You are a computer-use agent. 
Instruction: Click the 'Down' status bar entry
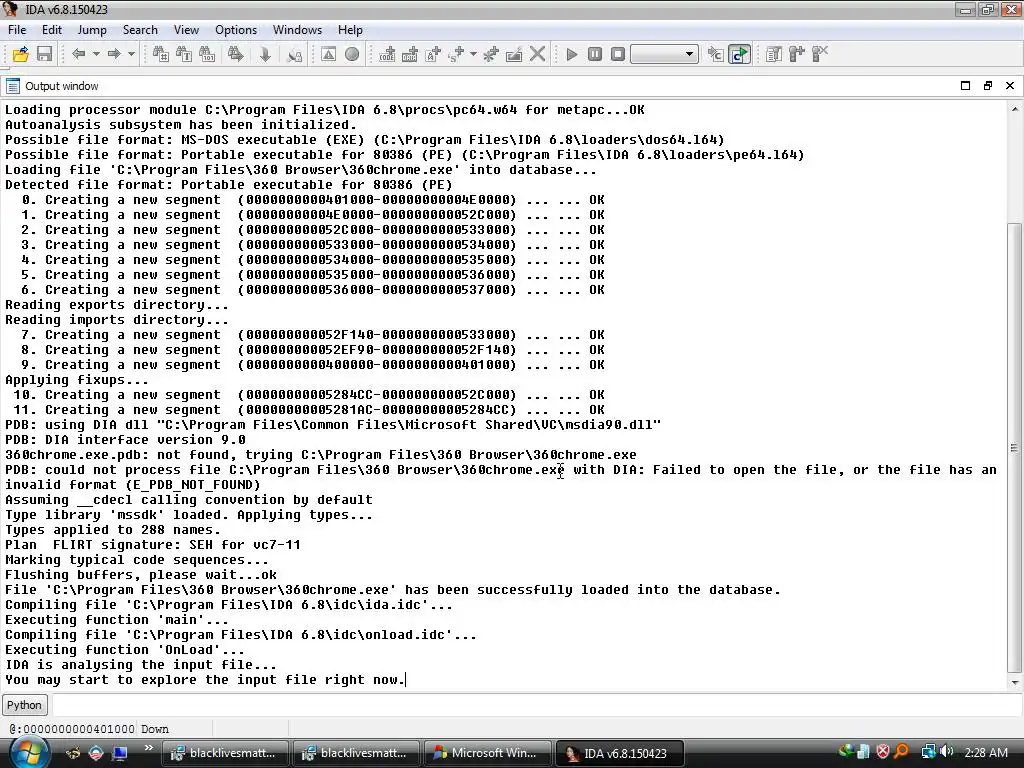tap(155, 729)
